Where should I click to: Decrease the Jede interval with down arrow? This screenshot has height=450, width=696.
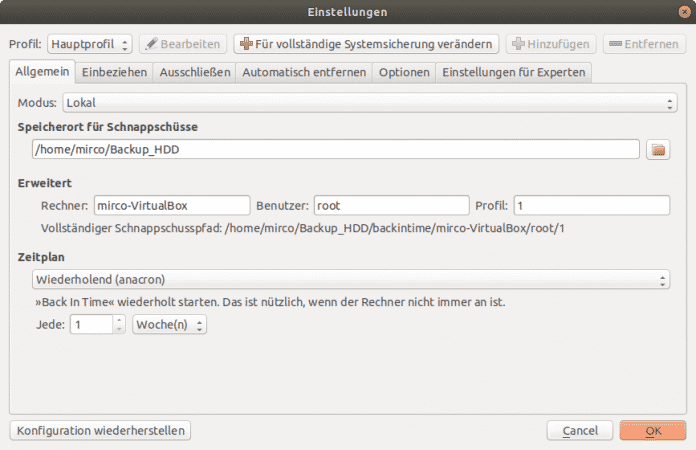click(x=119, y=330)
